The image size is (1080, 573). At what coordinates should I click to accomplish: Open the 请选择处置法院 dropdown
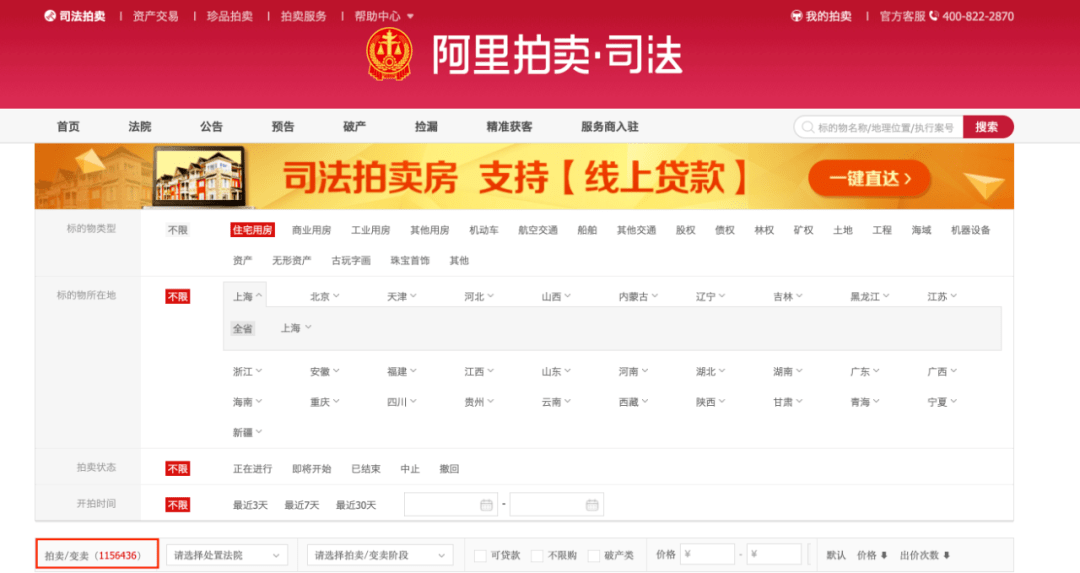[x=227, y=555]
